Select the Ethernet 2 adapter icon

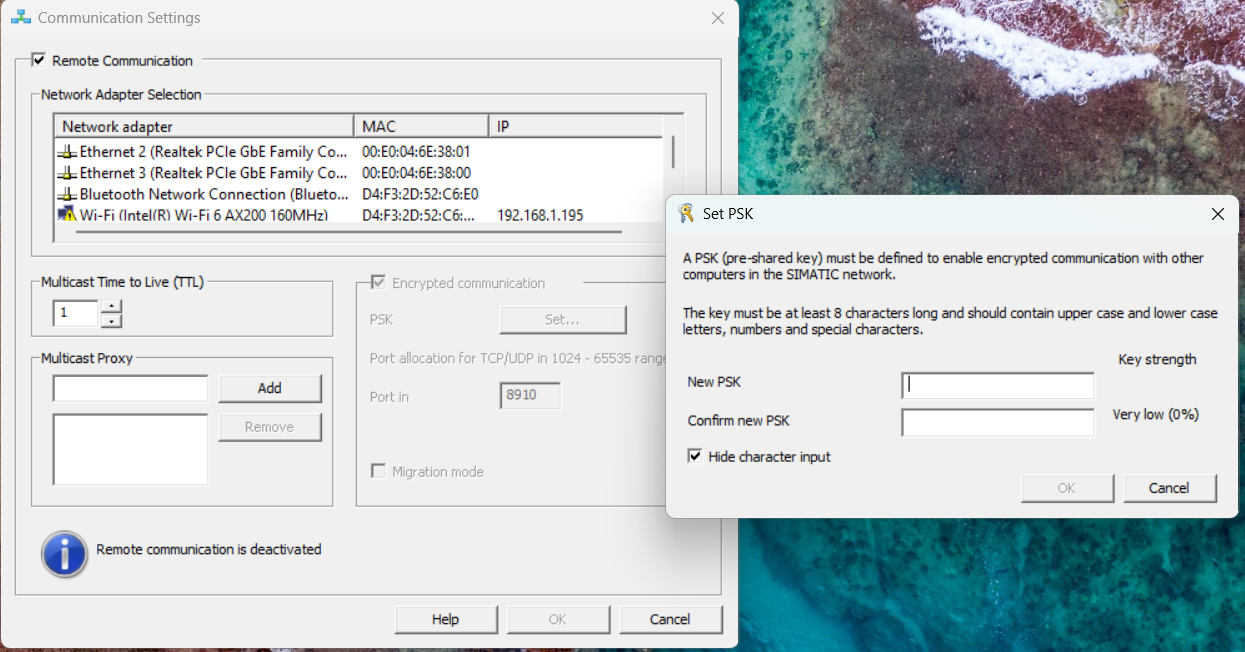tap(68, 152)
